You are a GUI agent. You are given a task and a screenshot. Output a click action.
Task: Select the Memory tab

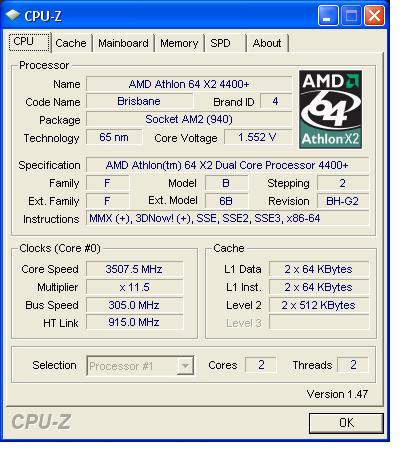click(x=179, y=43)
